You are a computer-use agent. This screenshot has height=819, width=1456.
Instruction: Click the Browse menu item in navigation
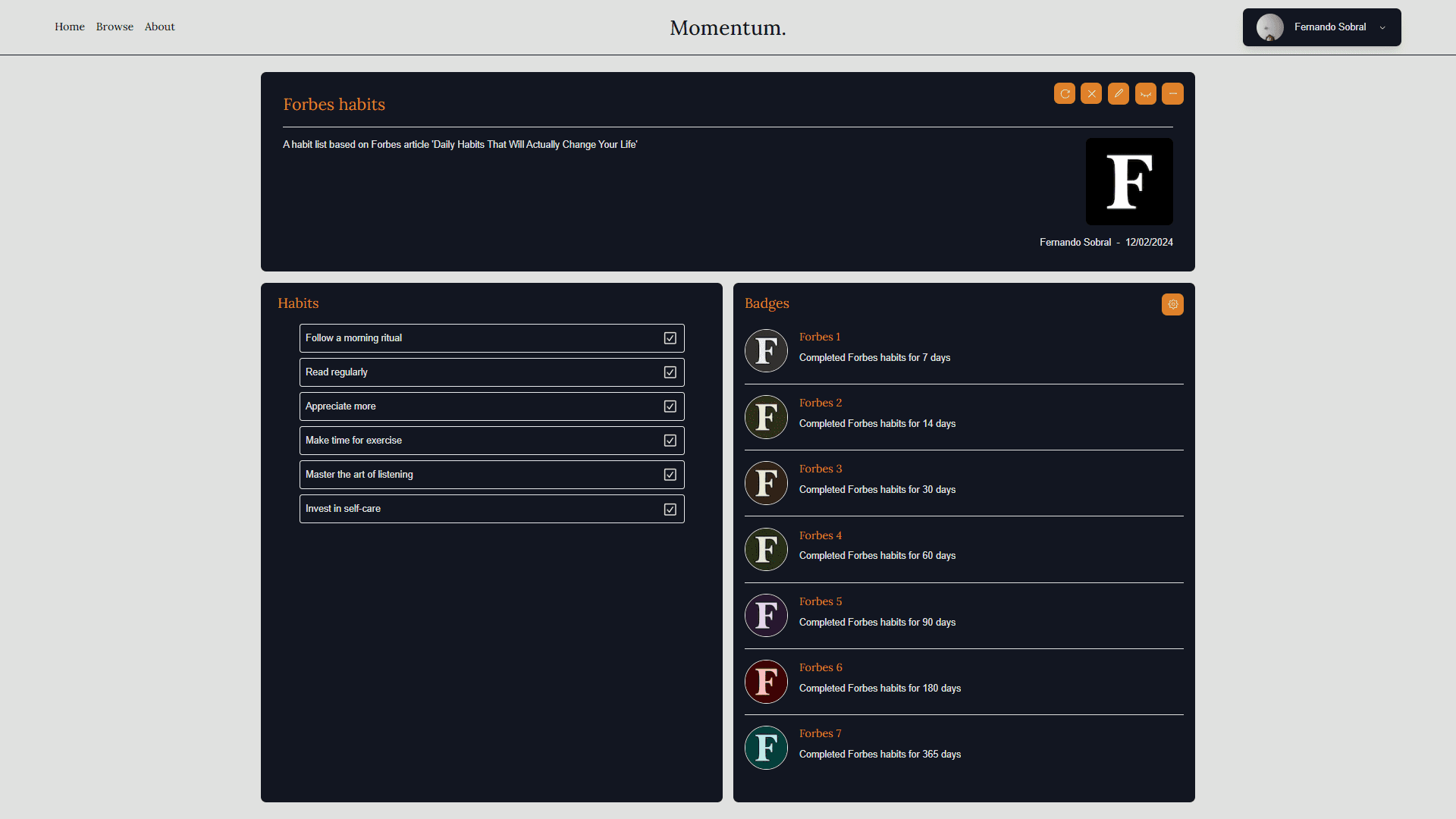click(x=114, y=27)
